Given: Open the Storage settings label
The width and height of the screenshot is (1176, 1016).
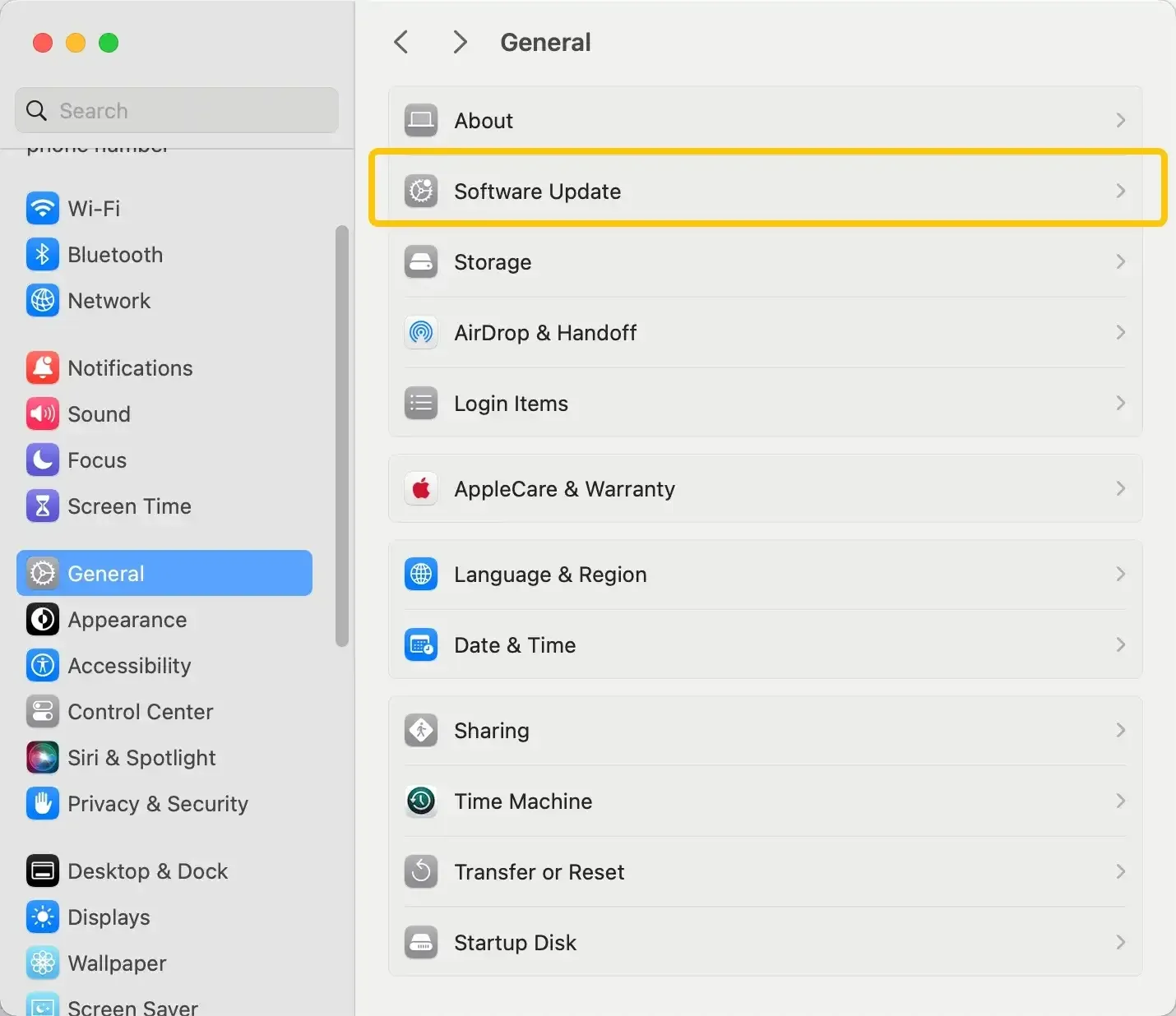Looking at the screenshot, I should [493, 262].
